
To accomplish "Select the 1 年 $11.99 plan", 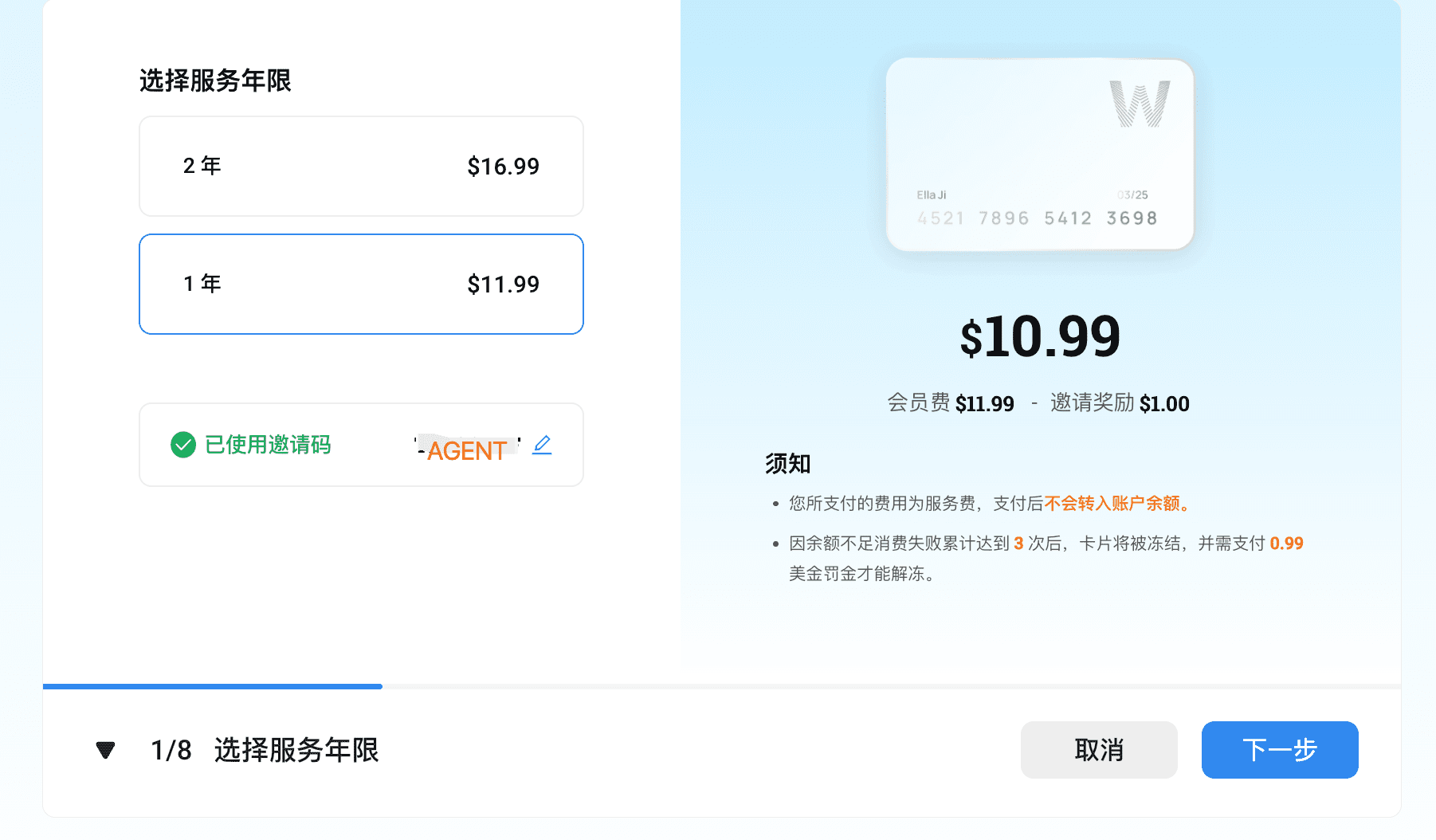I will pyautogui.click(x=361, y=284).
